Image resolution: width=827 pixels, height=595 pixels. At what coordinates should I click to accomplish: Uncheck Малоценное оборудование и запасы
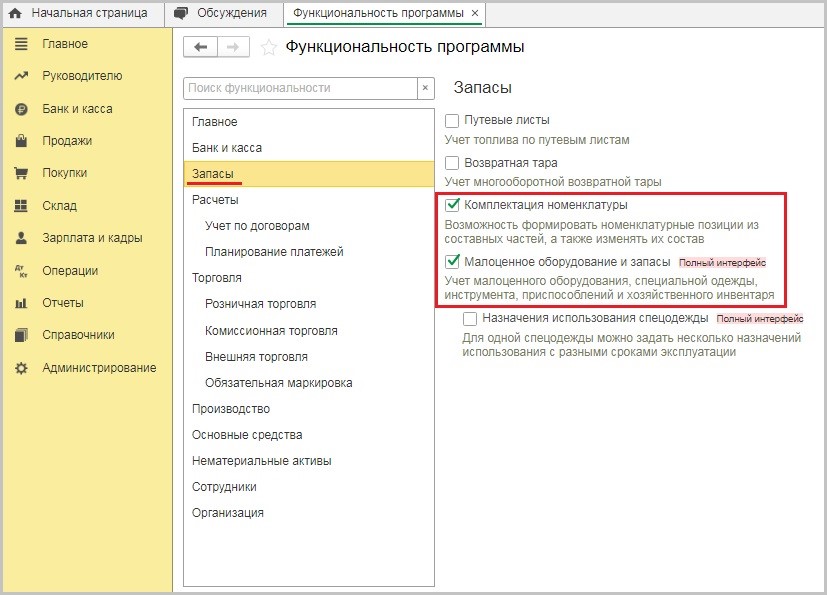[452, 262]
